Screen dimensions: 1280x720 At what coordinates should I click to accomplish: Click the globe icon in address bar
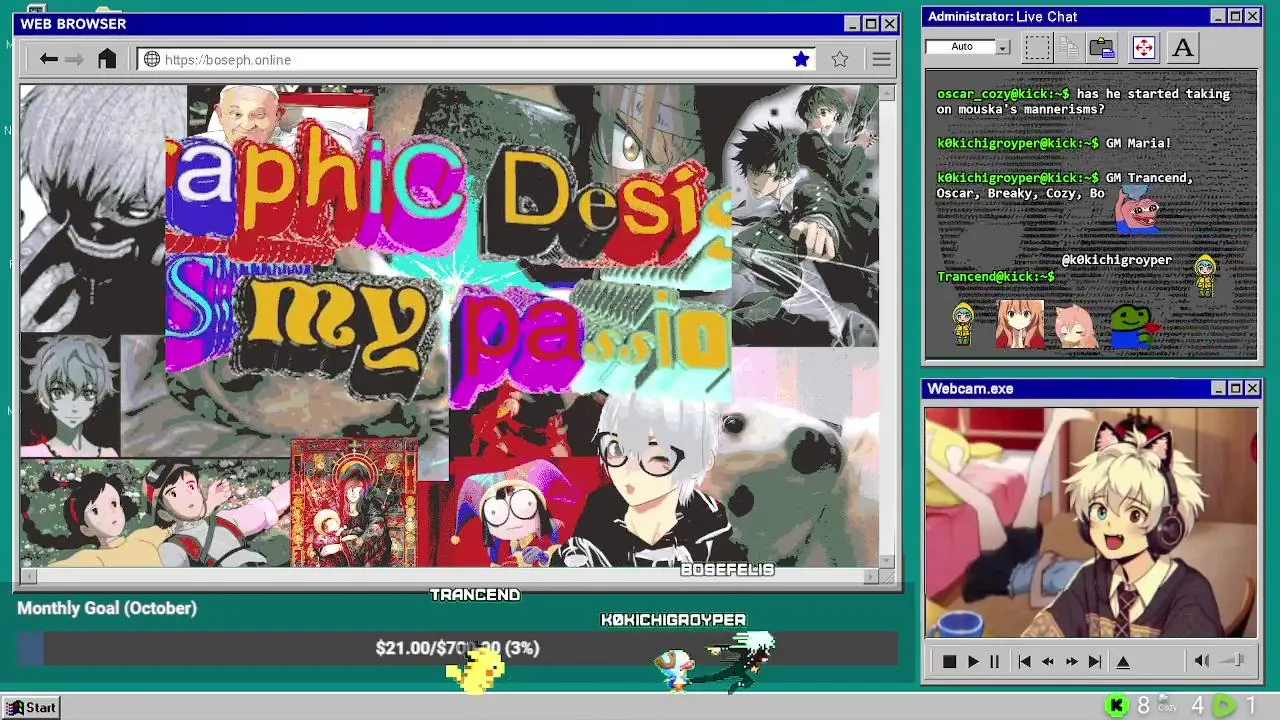[152, 59]
